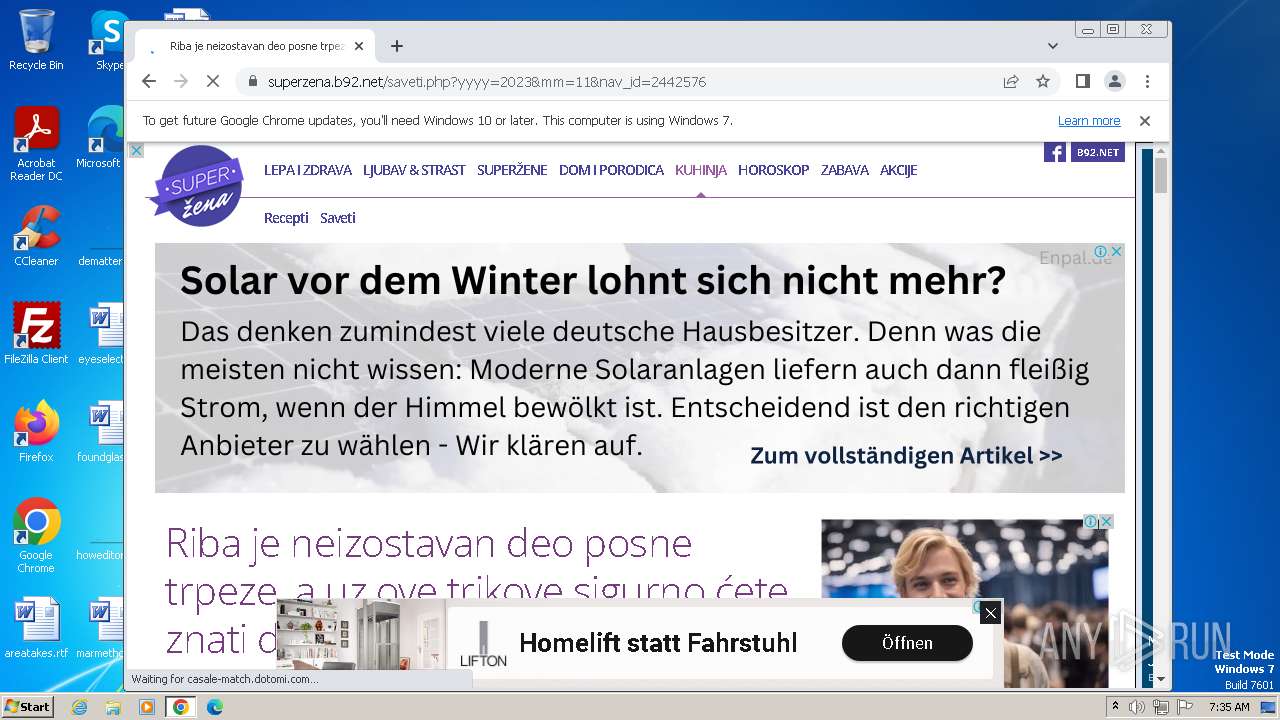Open the Chrome side panel
The width and height of the screenshot is (1280, 720).
(x=1082, y=82)
